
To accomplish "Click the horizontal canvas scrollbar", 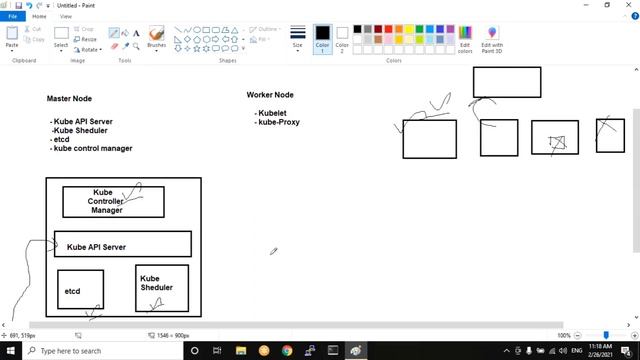I will tap(296, 325).
